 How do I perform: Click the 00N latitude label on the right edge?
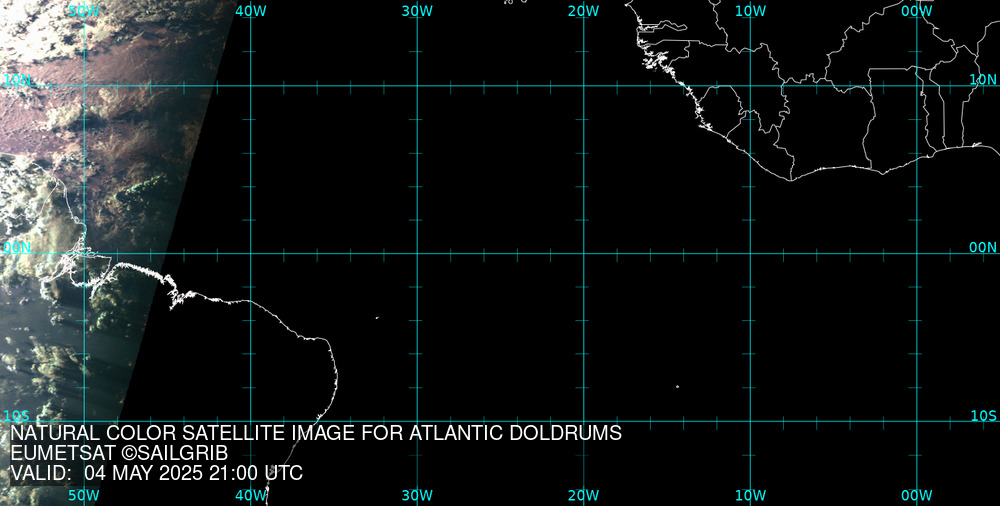[x=983, y=248]
